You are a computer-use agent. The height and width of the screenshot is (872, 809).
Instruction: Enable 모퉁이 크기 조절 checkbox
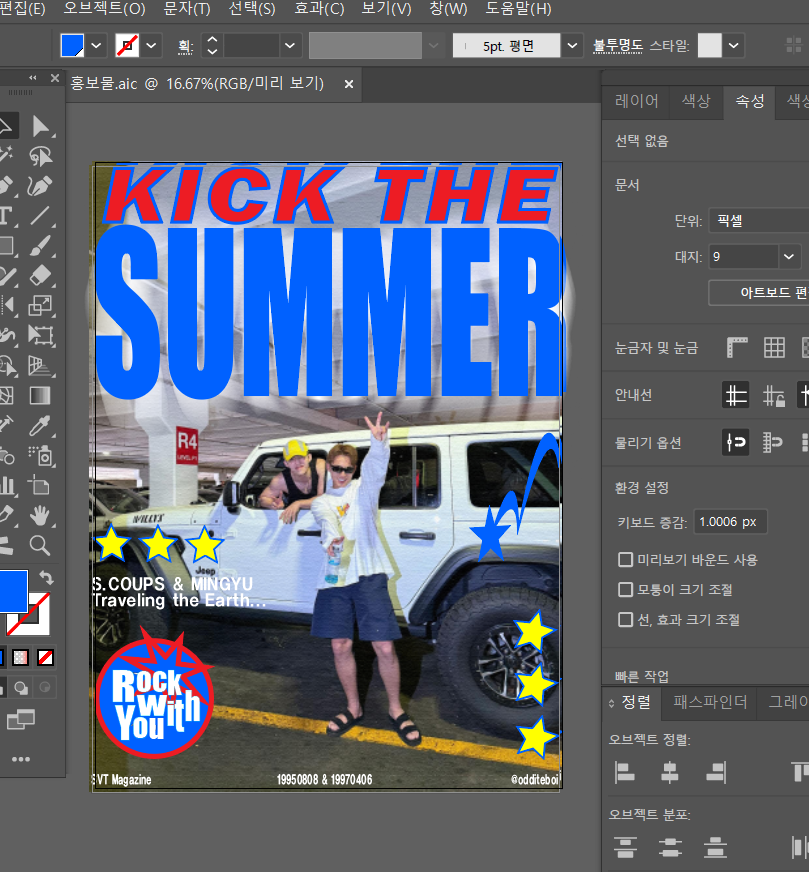click(626, 589)
